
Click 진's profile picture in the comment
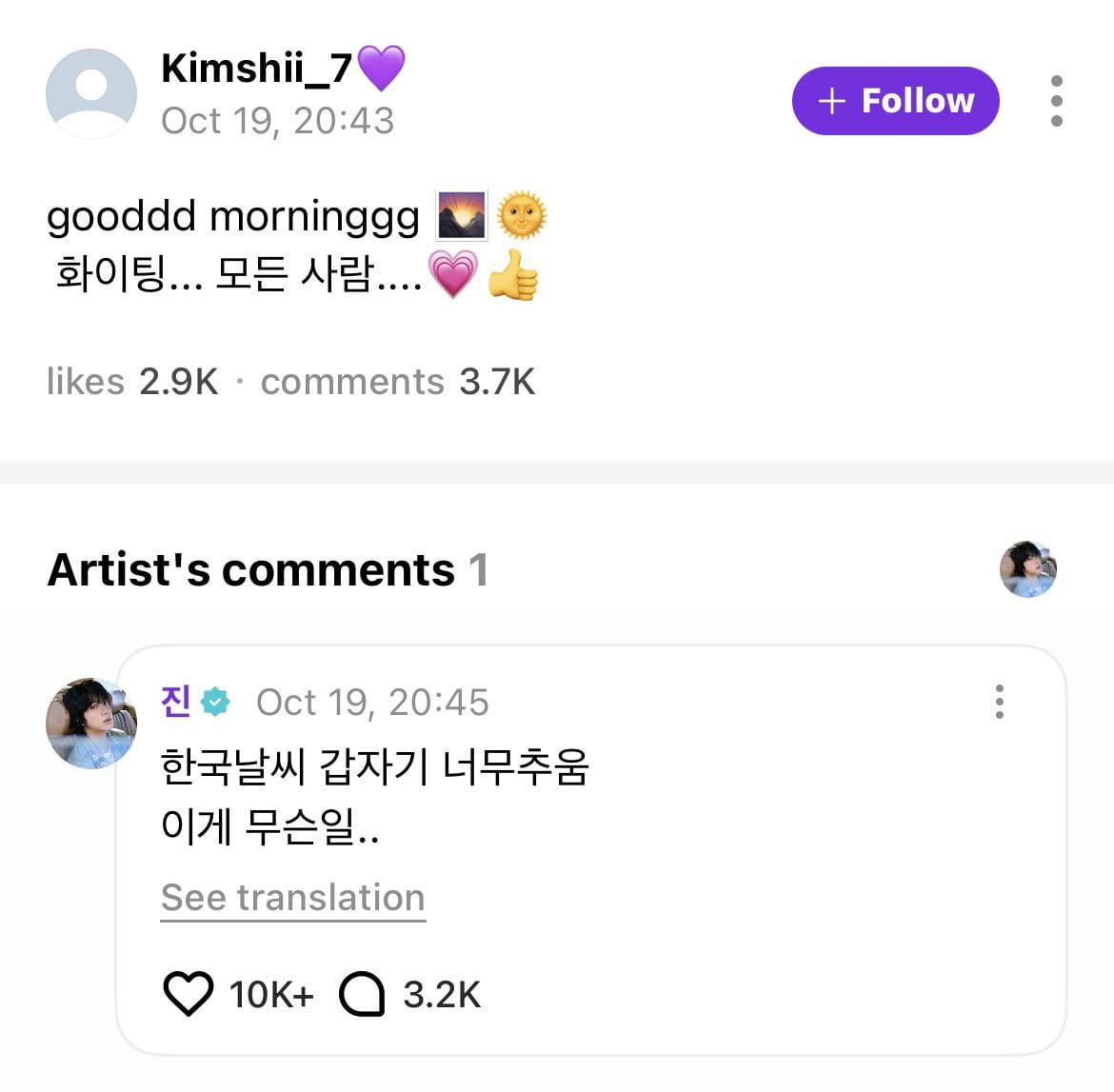(x=91, y=724)
